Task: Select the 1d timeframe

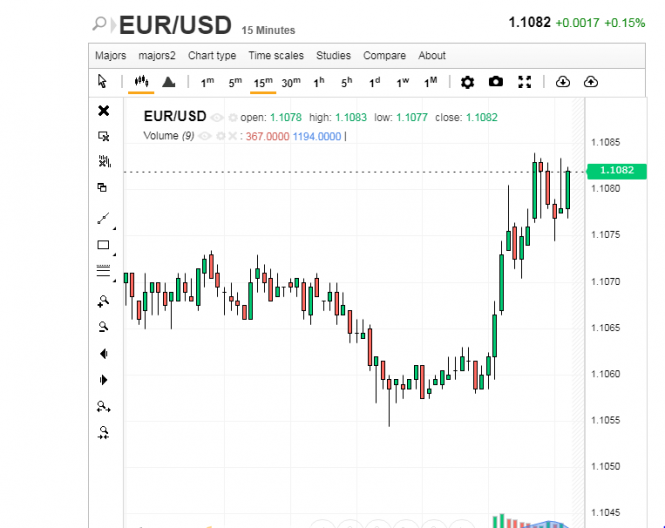Action: pyautogui.click(x=374, y=82)
